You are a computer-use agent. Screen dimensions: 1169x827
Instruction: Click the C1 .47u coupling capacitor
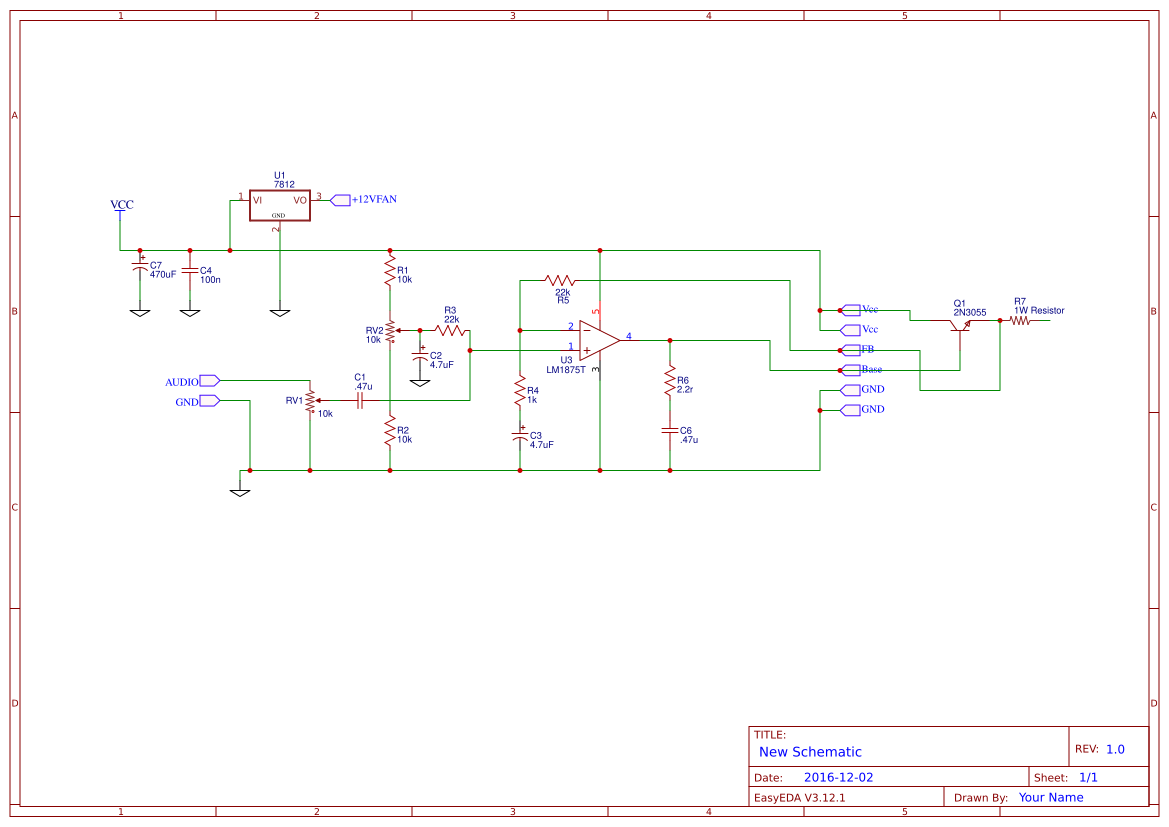(359, 400)
